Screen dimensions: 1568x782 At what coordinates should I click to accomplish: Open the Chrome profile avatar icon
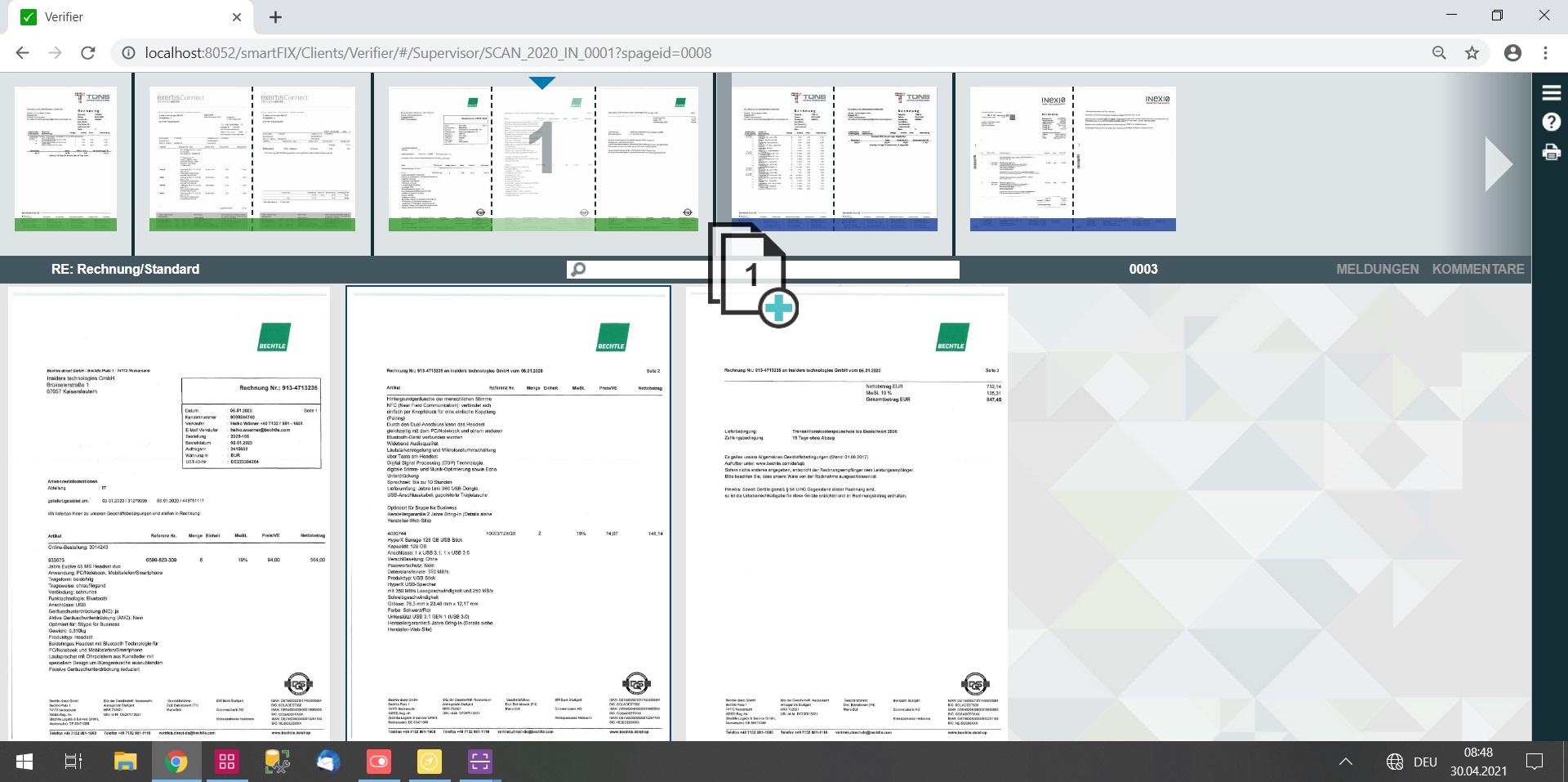tap(1512, 53)
